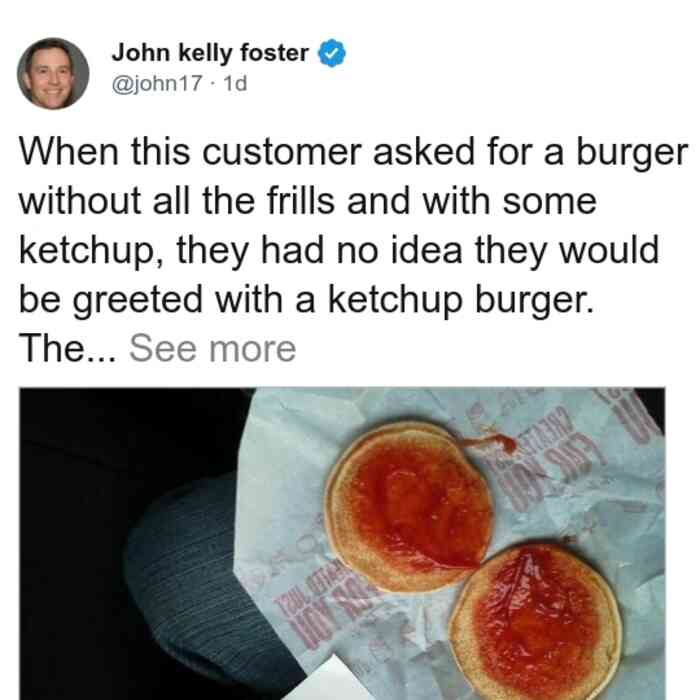Click the truncated 'The...' text
700x700 pixels.
coord(68,349)
